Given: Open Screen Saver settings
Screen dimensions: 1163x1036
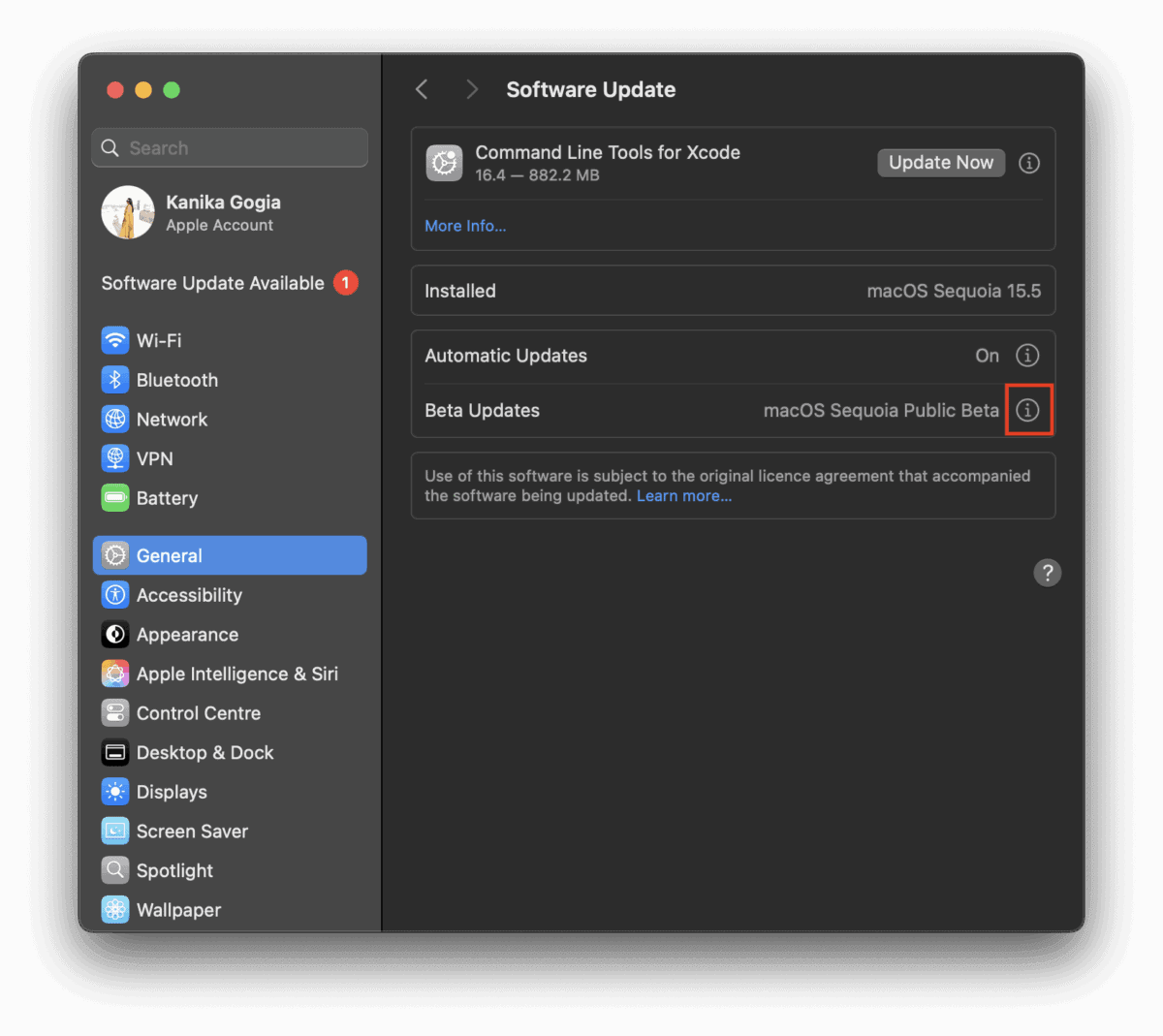Looking at the screenshot, I should 230,832.
